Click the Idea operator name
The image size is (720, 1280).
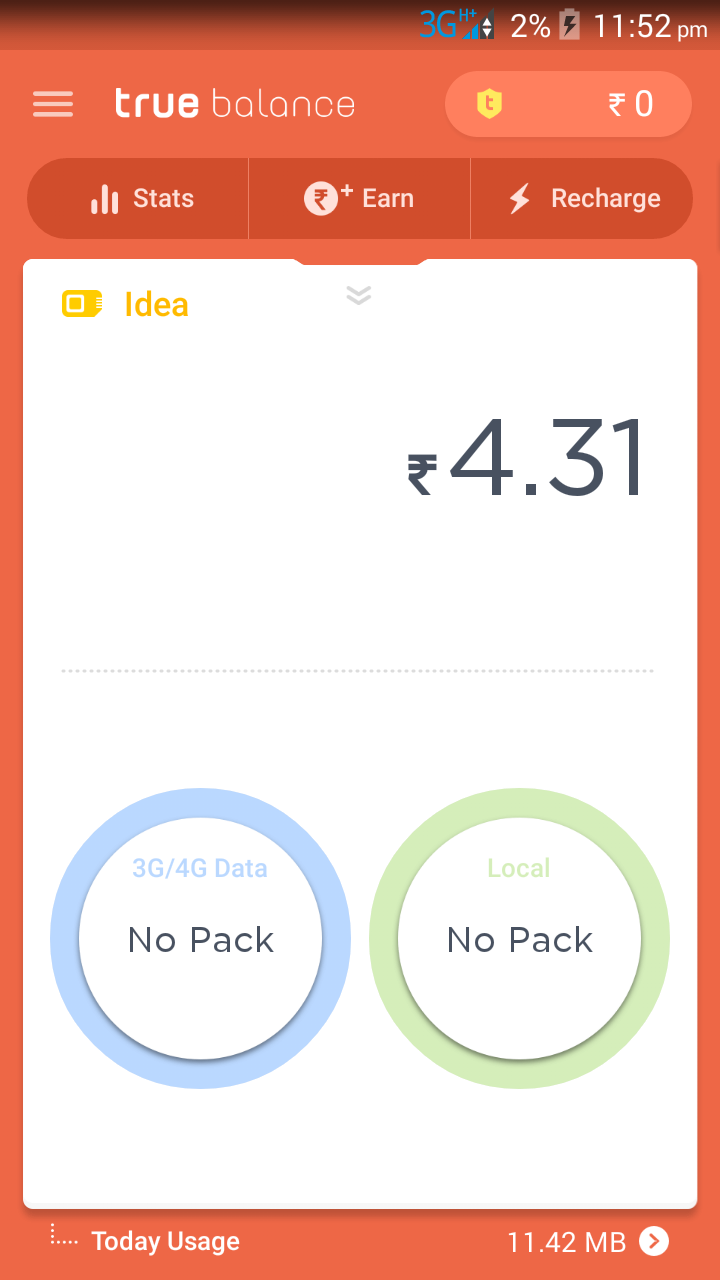[x=156, y=304]
